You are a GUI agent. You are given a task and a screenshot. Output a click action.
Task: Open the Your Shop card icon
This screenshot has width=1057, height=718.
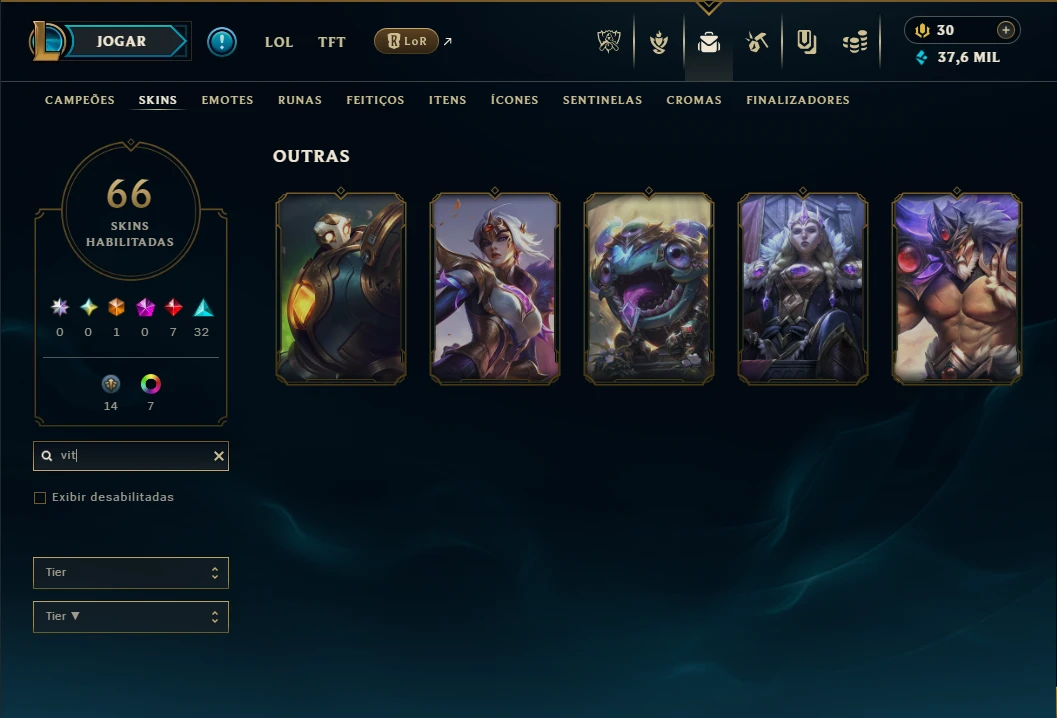806,42
